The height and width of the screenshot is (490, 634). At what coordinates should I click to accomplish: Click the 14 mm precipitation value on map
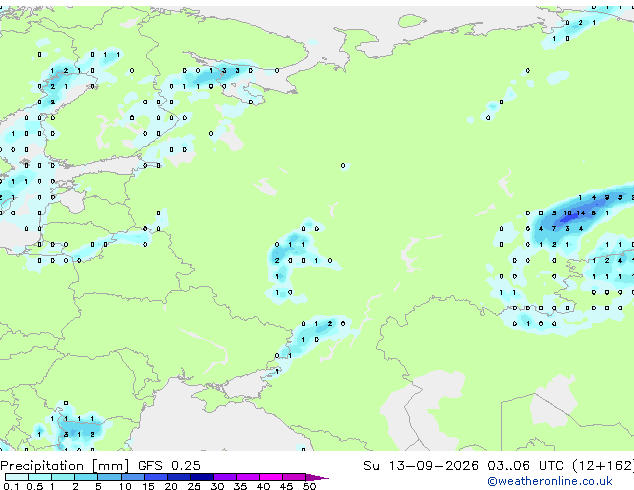point(581,213)
